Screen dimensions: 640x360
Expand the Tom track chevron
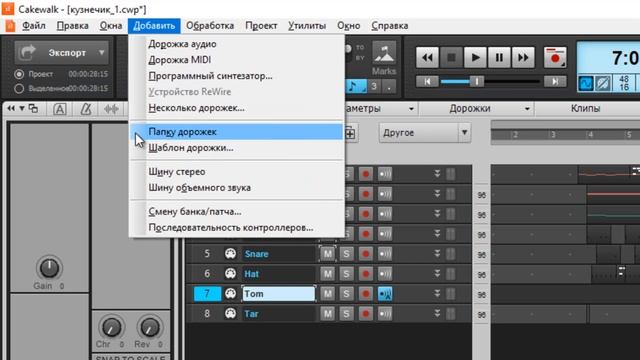(x=437, y=294)
